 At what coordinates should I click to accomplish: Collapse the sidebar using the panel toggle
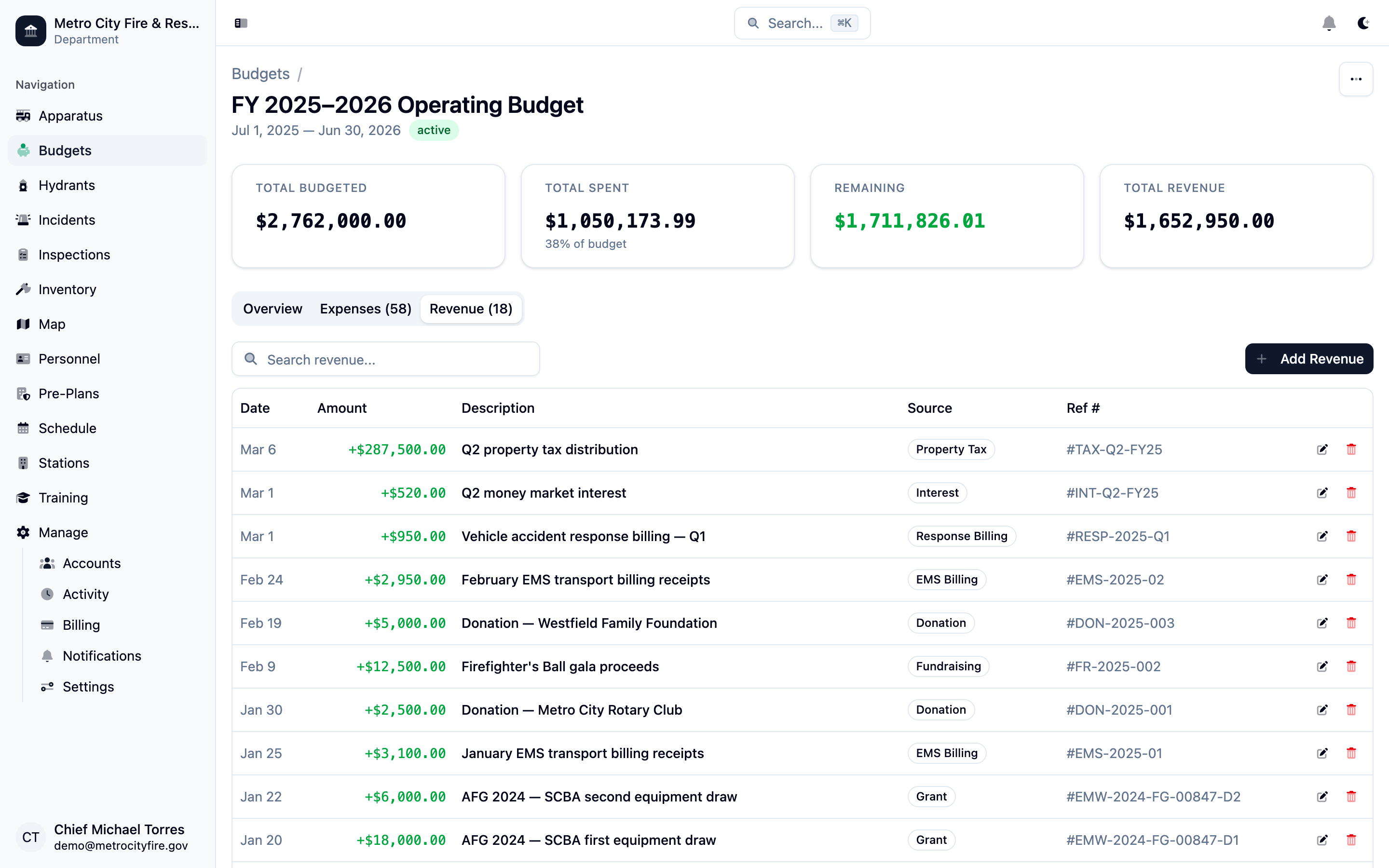[241, 23]
